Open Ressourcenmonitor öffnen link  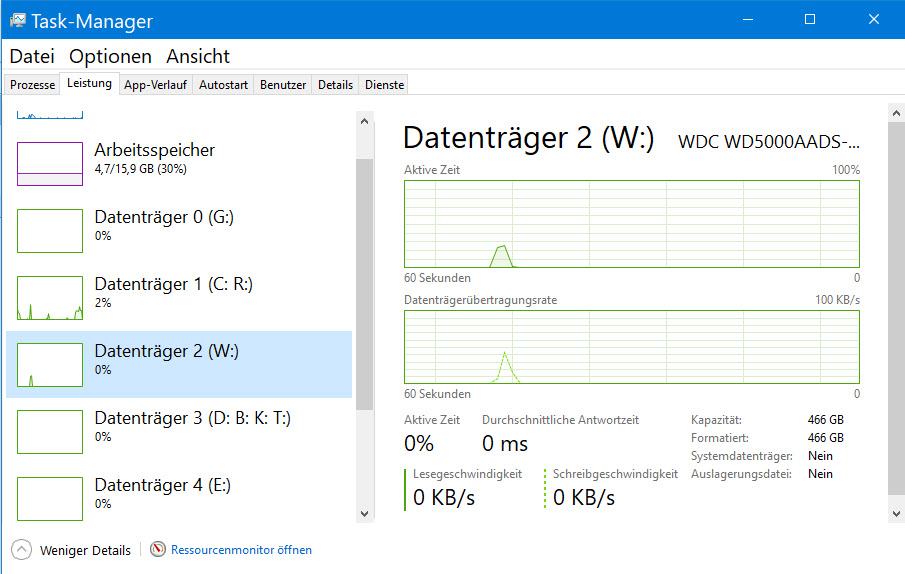(x=241, y=550)
